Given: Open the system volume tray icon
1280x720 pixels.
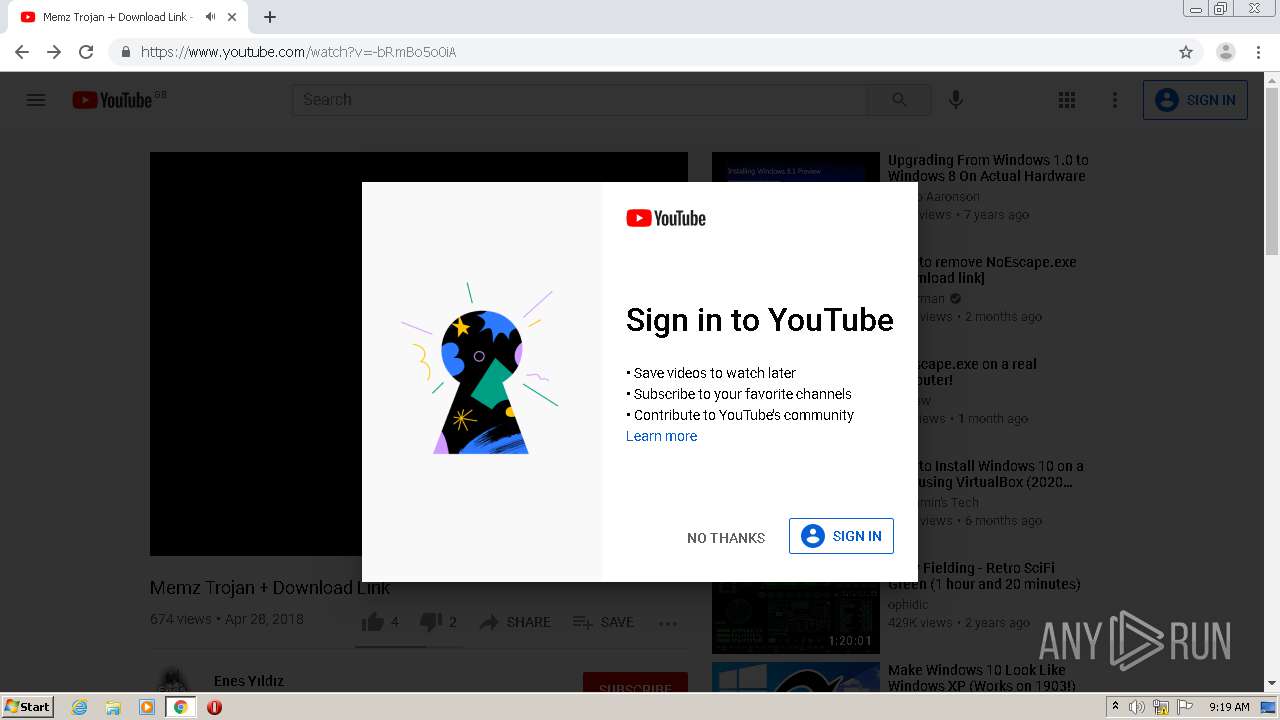Looking at the screenshot, I should 1137,707.
